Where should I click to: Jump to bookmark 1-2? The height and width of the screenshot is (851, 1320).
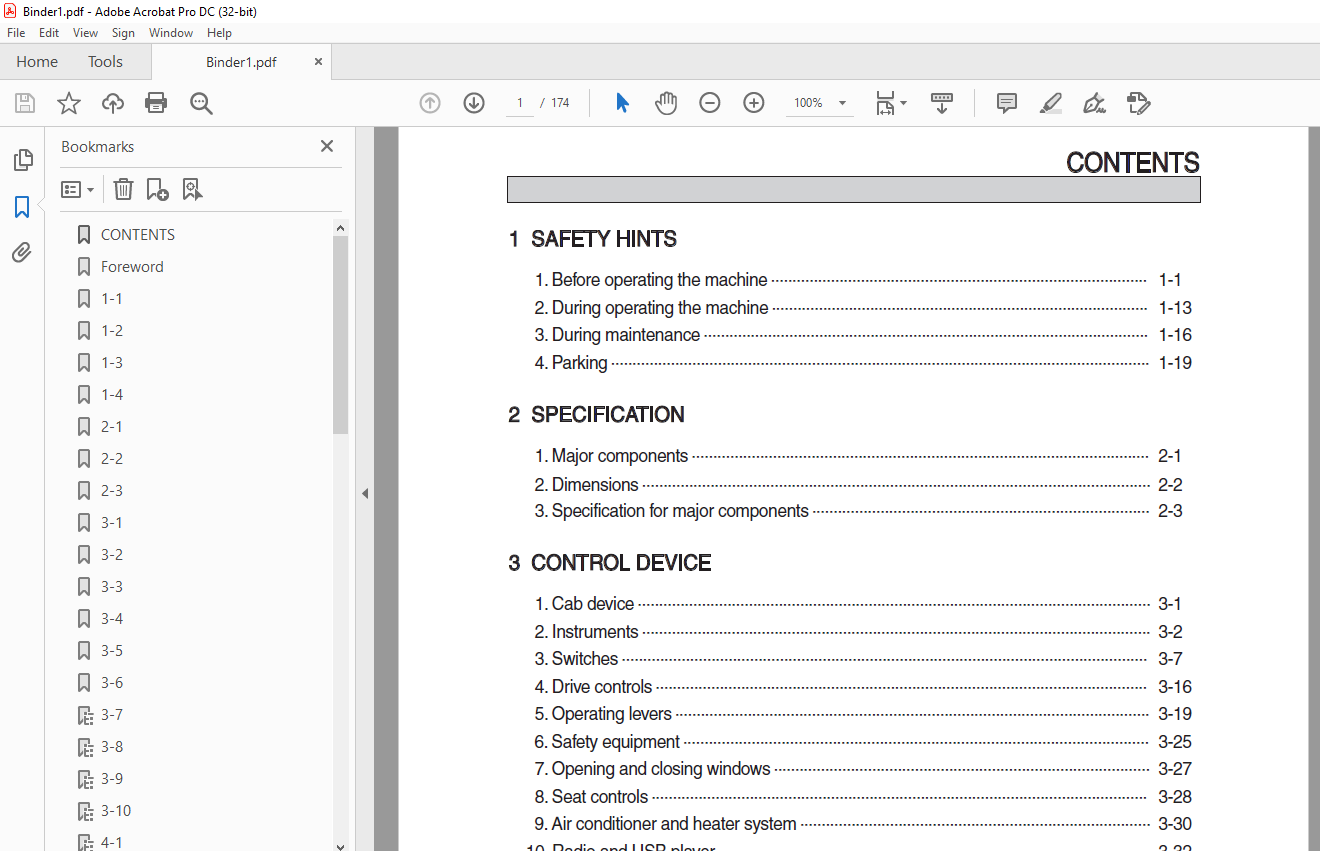click(x=112, y=331)
